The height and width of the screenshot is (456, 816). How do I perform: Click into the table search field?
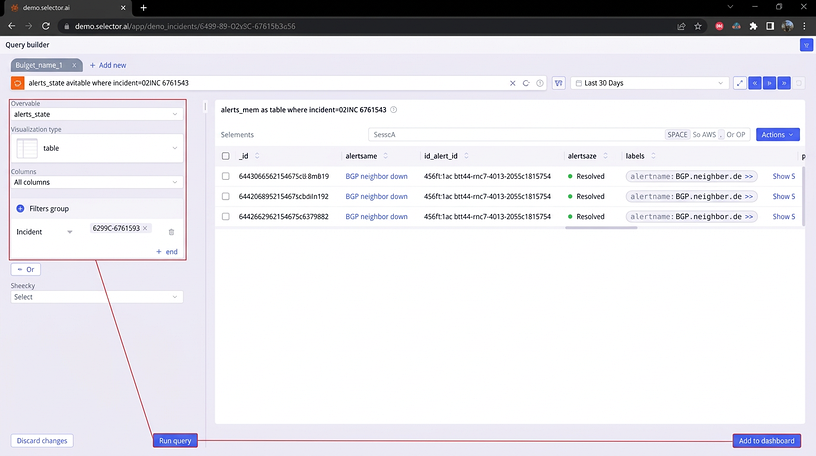(515, 134)
